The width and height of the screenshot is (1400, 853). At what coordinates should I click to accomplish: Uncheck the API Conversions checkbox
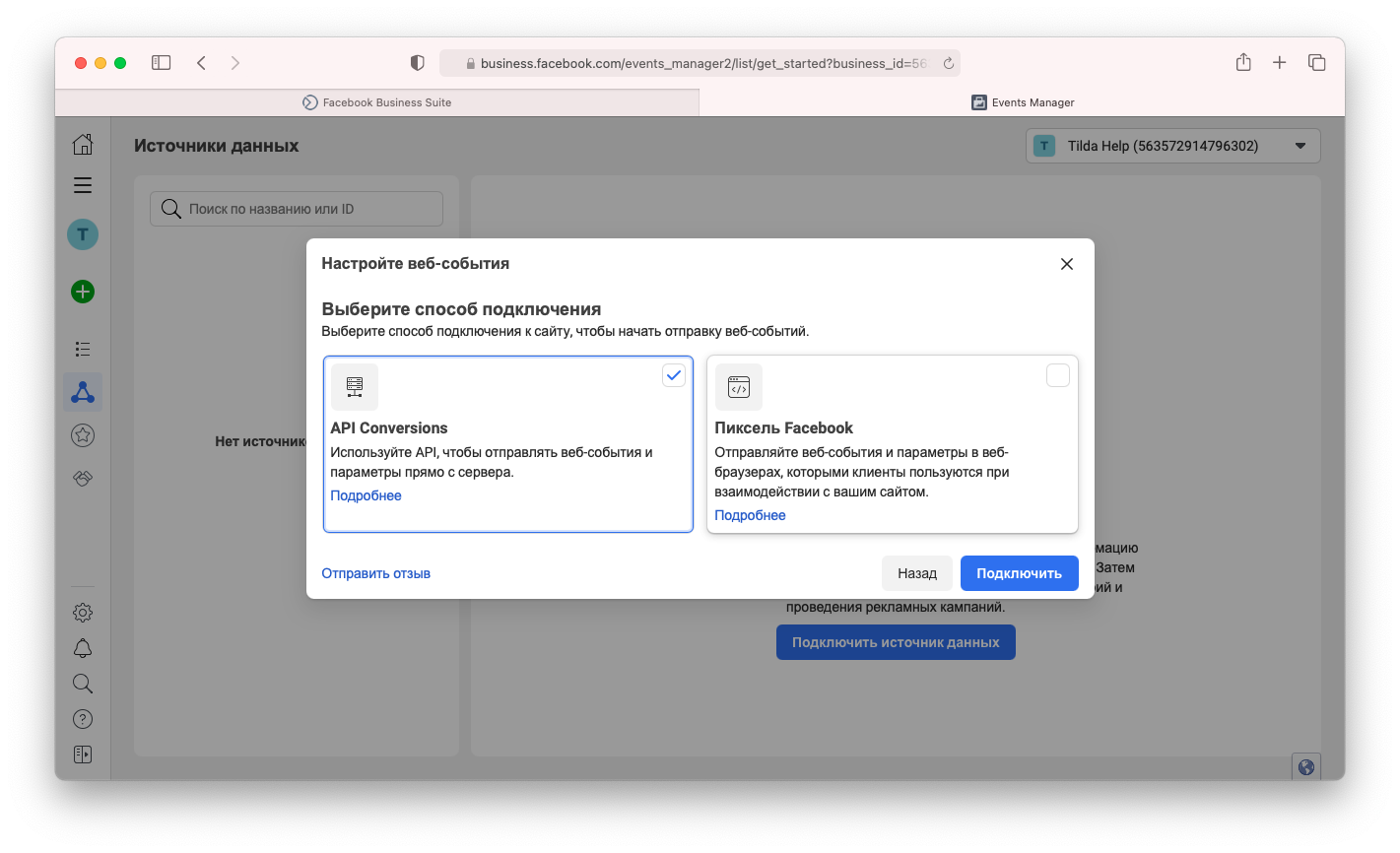pos(674,375)
